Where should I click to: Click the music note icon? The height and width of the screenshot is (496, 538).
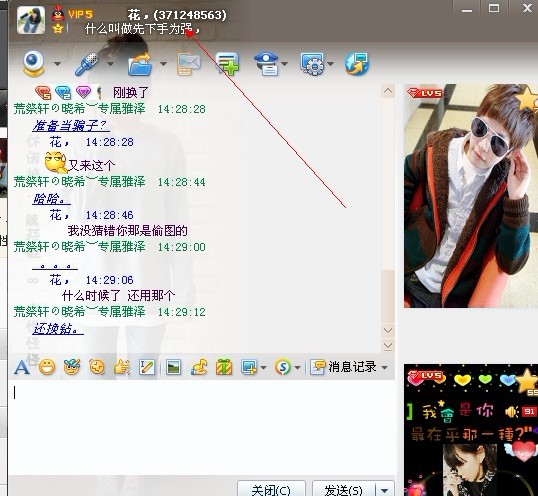199,367
